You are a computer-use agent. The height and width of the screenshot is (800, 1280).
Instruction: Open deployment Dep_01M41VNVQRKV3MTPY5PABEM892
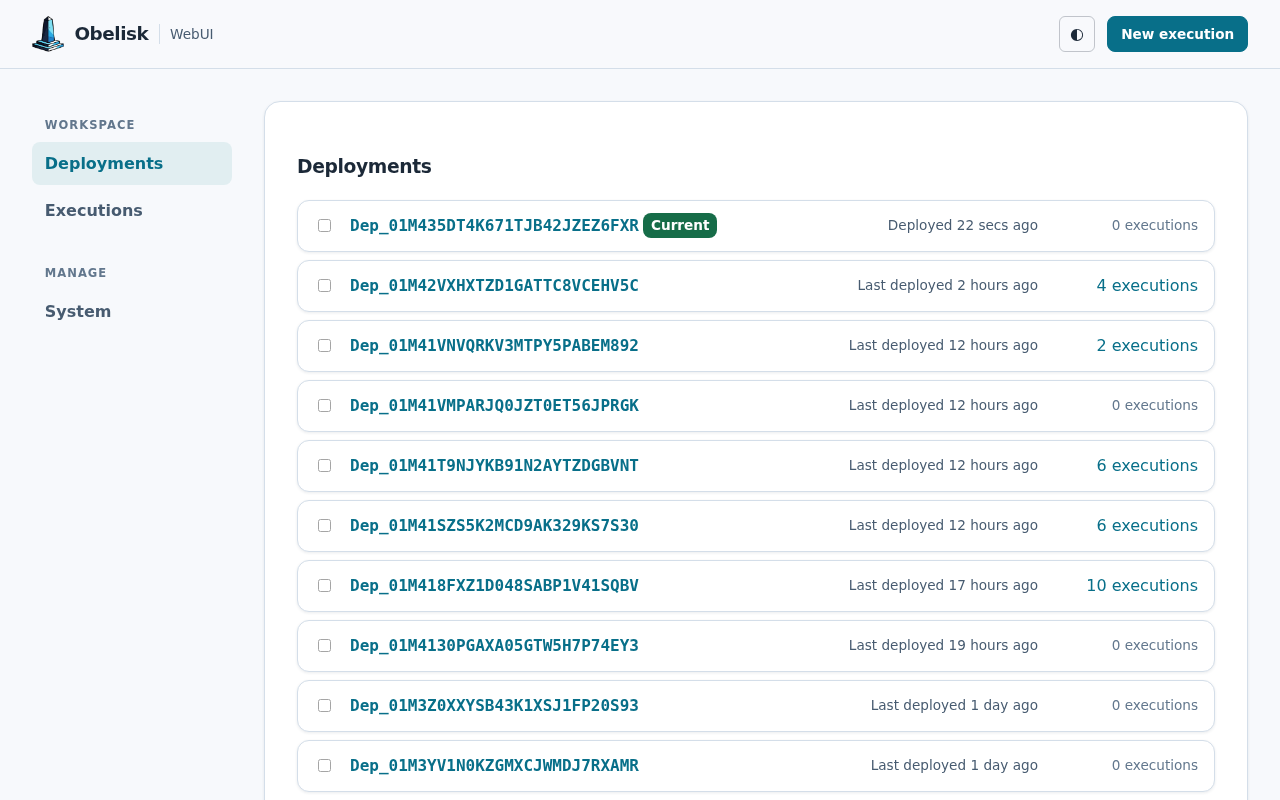click(x=494, y=345)
